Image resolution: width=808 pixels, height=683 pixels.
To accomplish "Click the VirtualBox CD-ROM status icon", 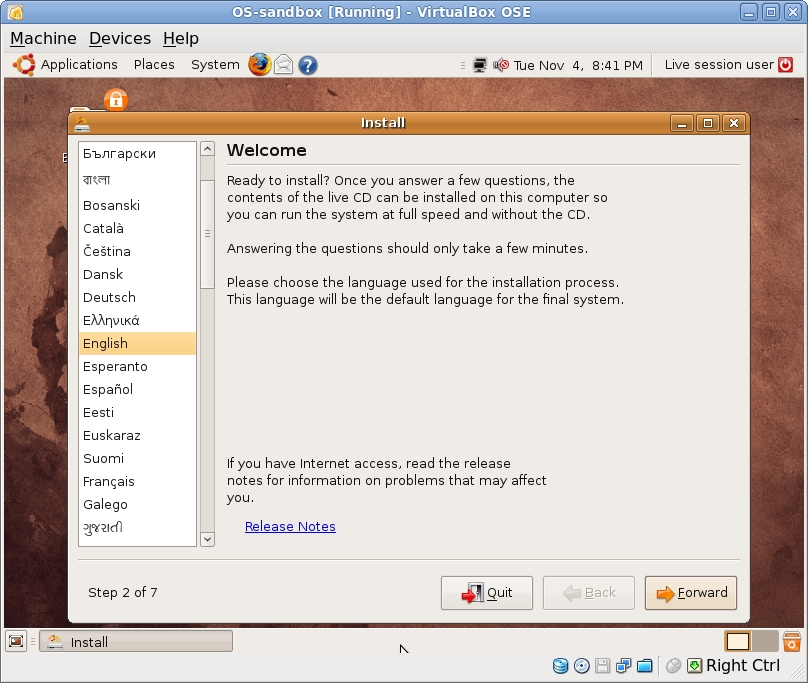I will click(x=582, y=666).
